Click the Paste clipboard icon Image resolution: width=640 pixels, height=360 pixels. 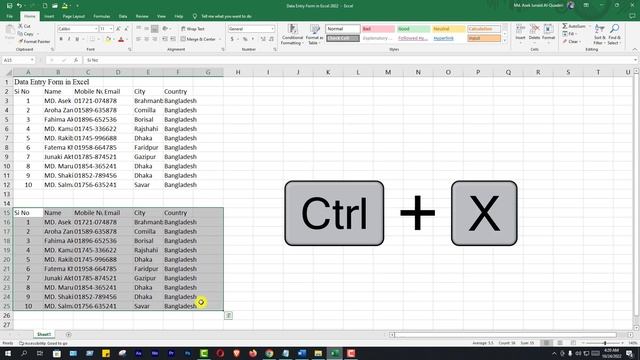9,31
